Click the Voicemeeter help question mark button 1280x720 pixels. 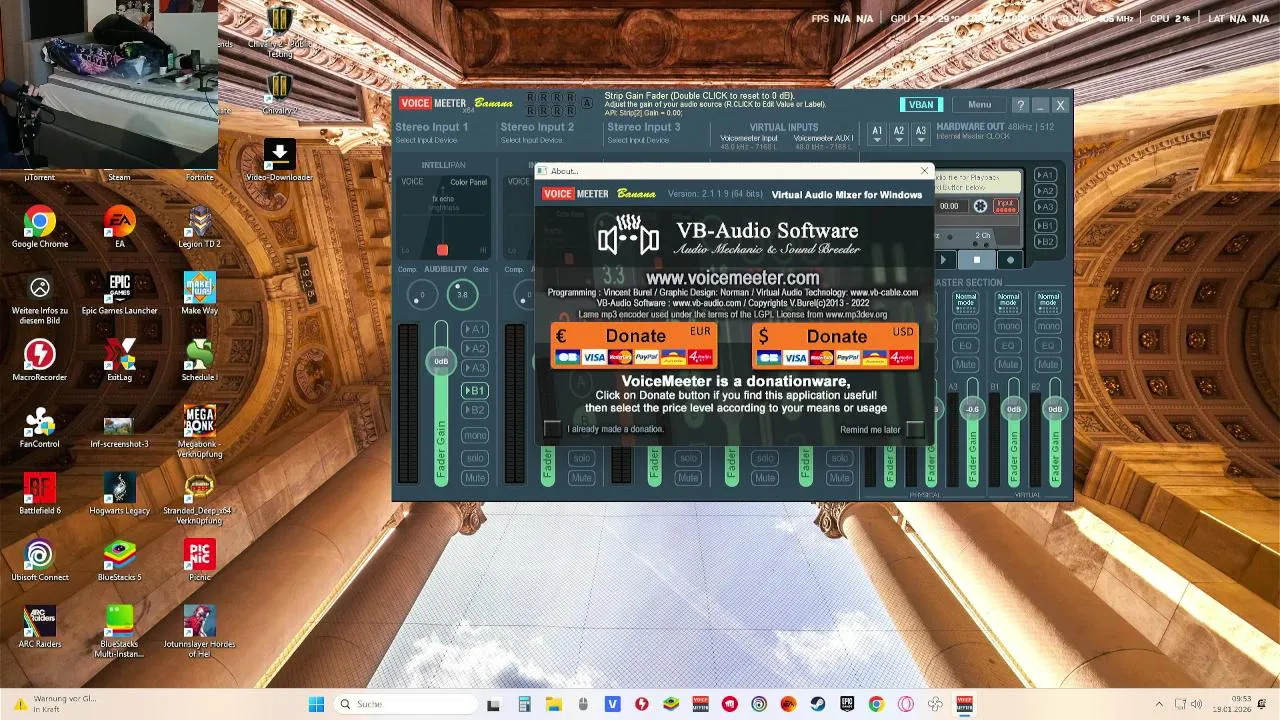pyautogui.click(x=1020, y=105)
